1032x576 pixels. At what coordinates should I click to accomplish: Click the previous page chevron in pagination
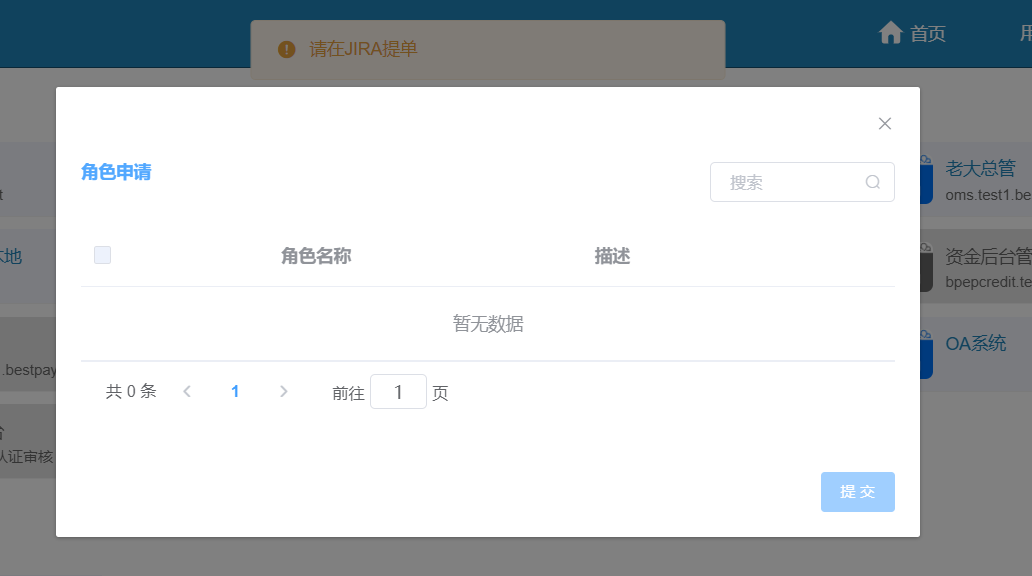click(x=187, y=391)
